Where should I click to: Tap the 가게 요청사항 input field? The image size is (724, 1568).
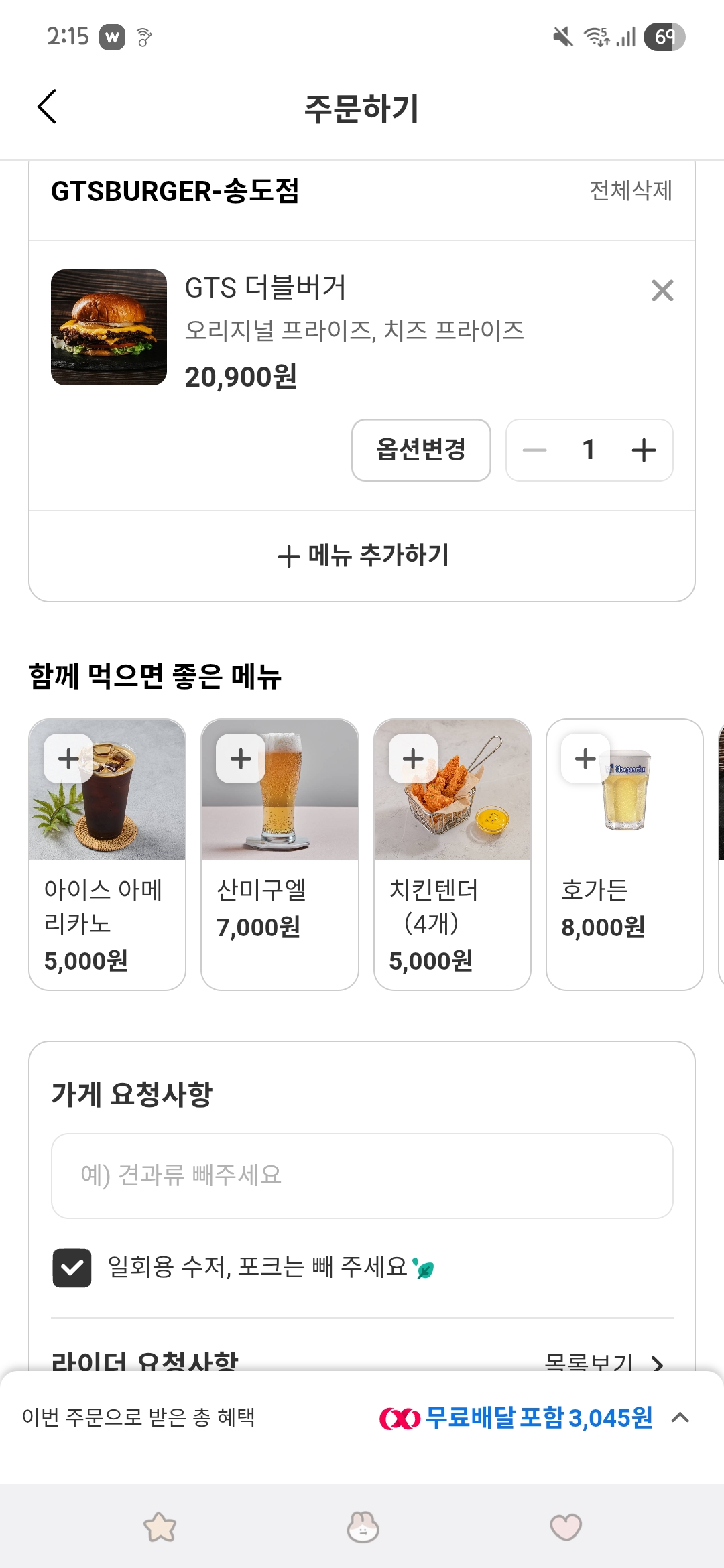pyautogui.click(x=362, y=1175)
